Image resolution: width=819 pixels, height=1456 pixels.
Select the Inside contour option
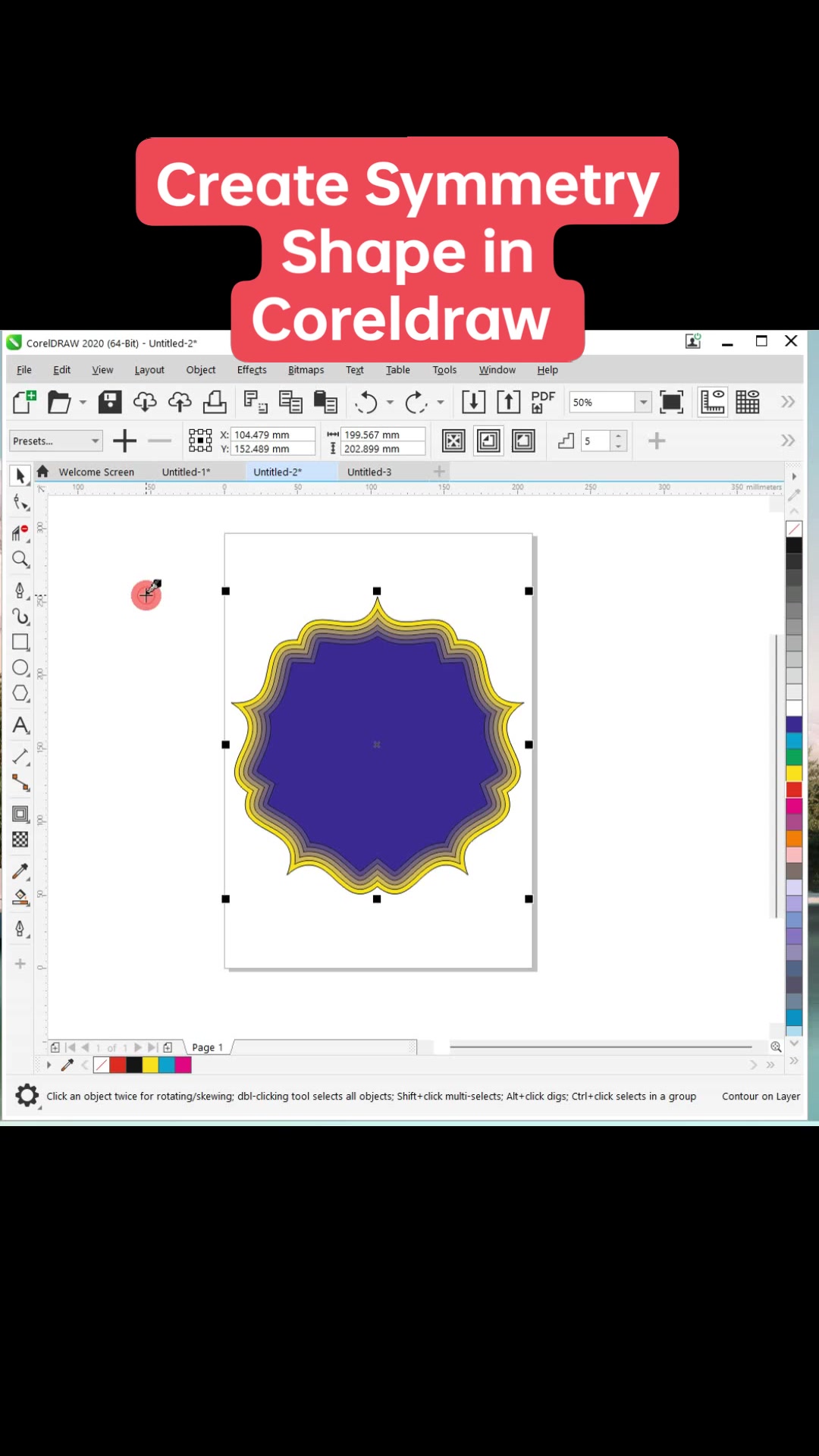point(488,441)
